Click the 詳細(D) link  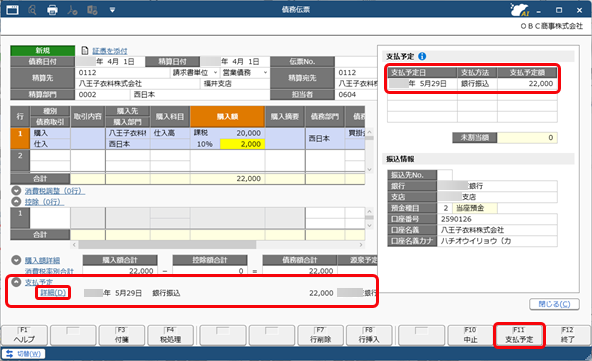(x=53, y=293)
